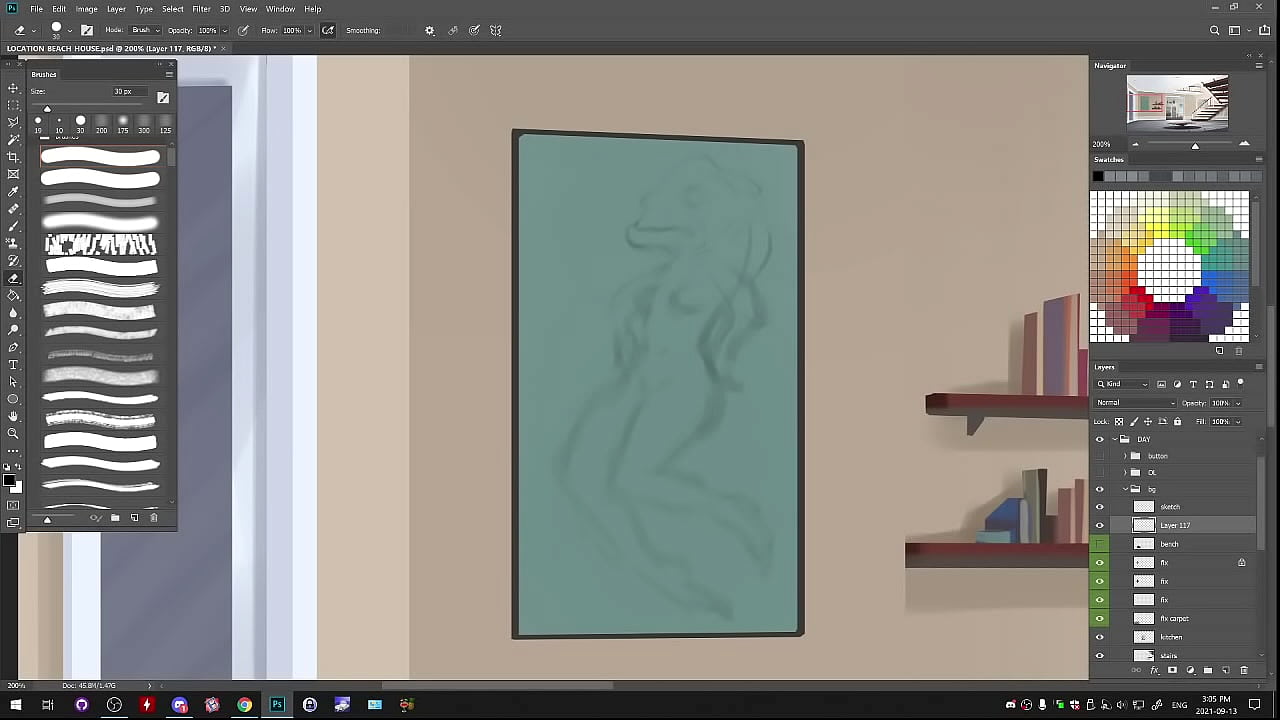This screenshot has width=1280, height=720.
Task: Click the brush size input field
Action: [127, 92]
